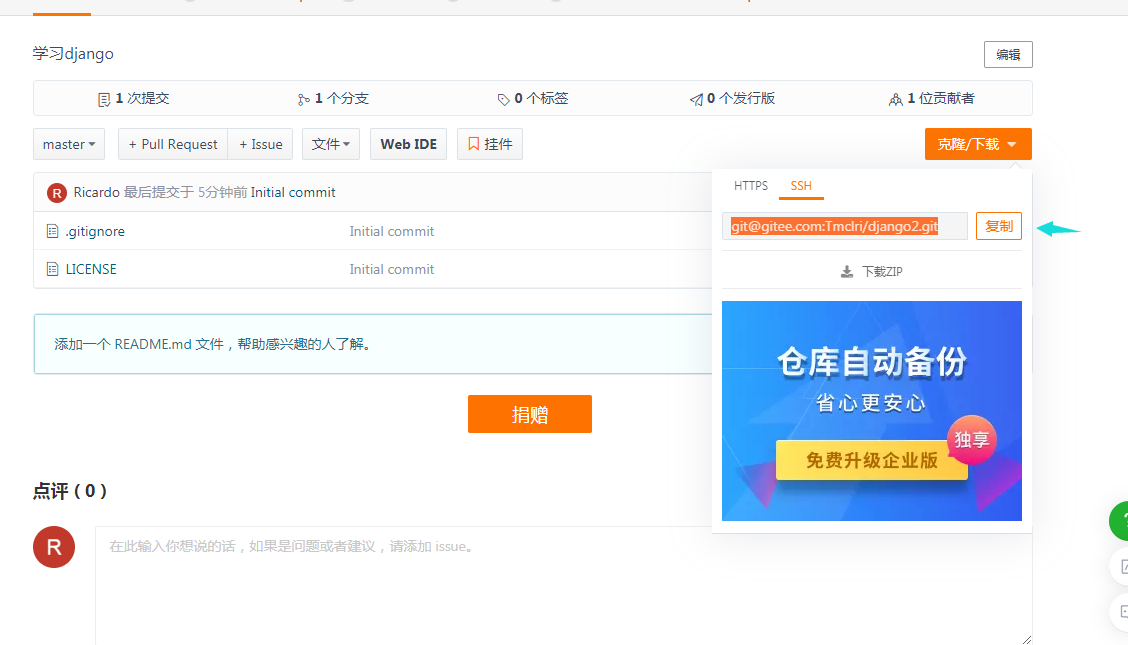The height and width of the screenshot is (645, 1128).
Task: Click the tag icon beside 0 个标签
Action: click(503, 99)
